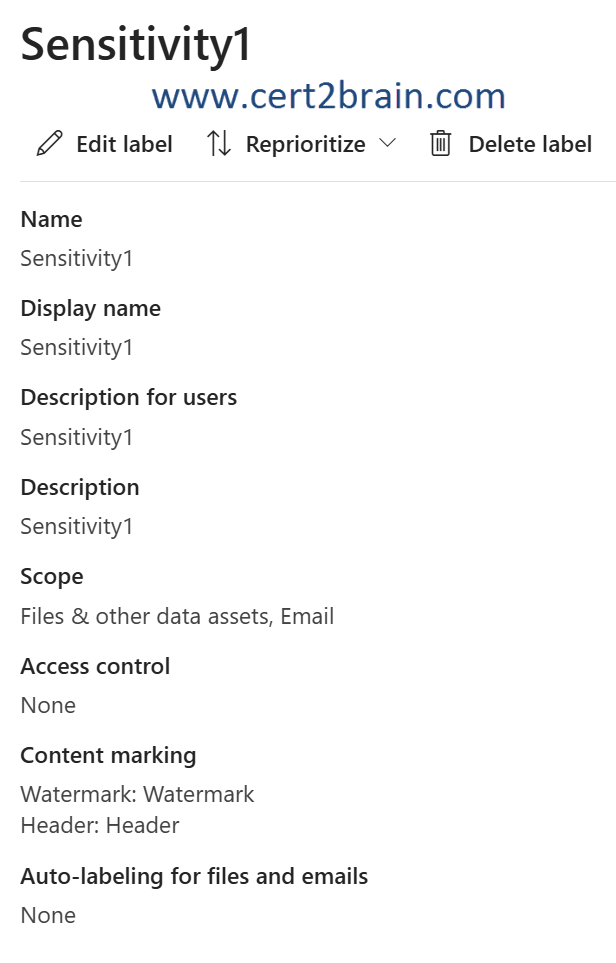The image size is (616, 963).
Task: Select Sensitivity1 value under Display name
Action: point(77,347)
